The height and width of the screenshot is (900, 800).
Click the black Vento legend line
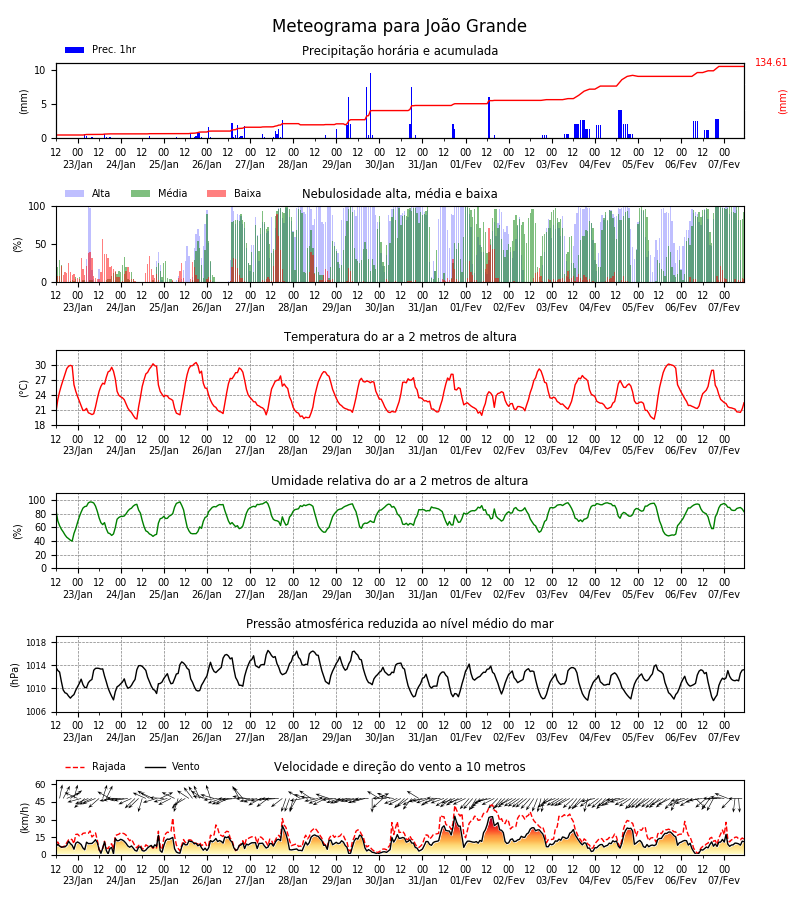155,767
